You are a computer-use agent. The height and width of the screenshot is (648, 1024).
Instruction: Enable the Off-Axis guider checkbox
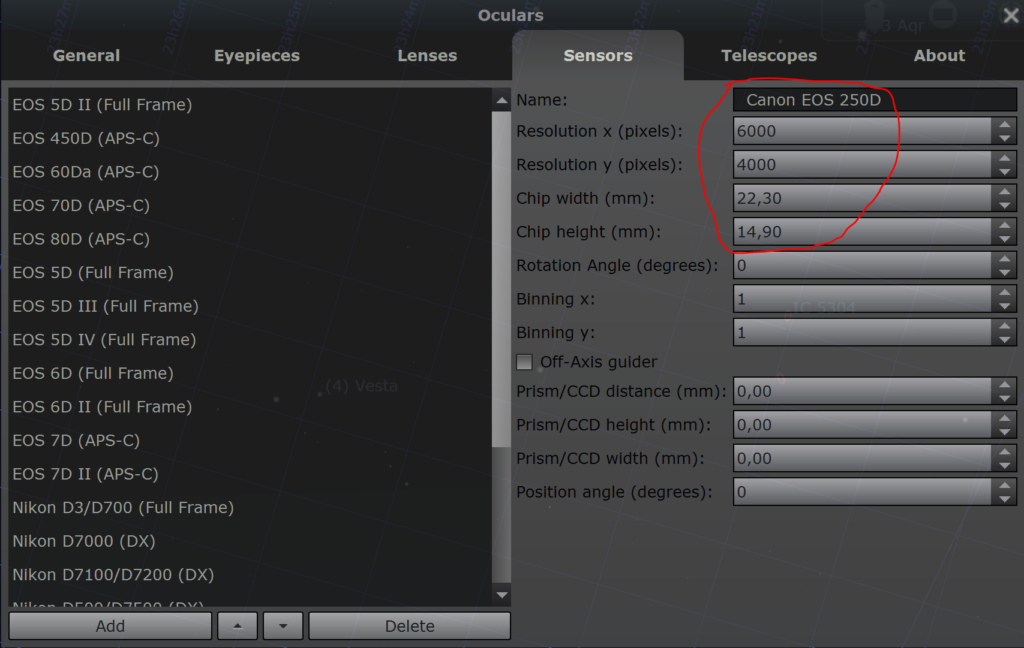click(x=524, y=362)
